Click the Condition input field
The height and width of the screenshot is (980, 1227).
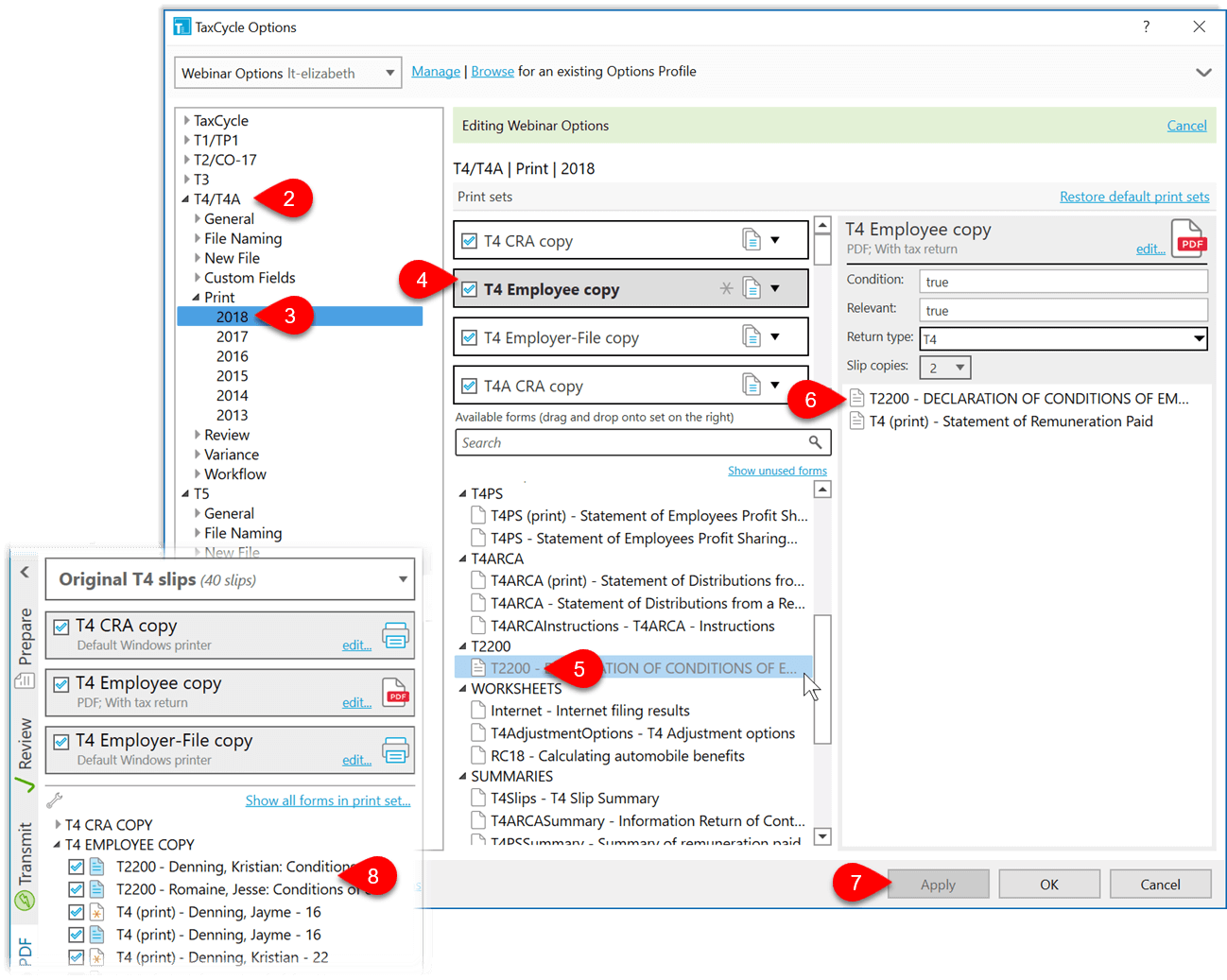pyautogui.click(x=1063, y=282)
